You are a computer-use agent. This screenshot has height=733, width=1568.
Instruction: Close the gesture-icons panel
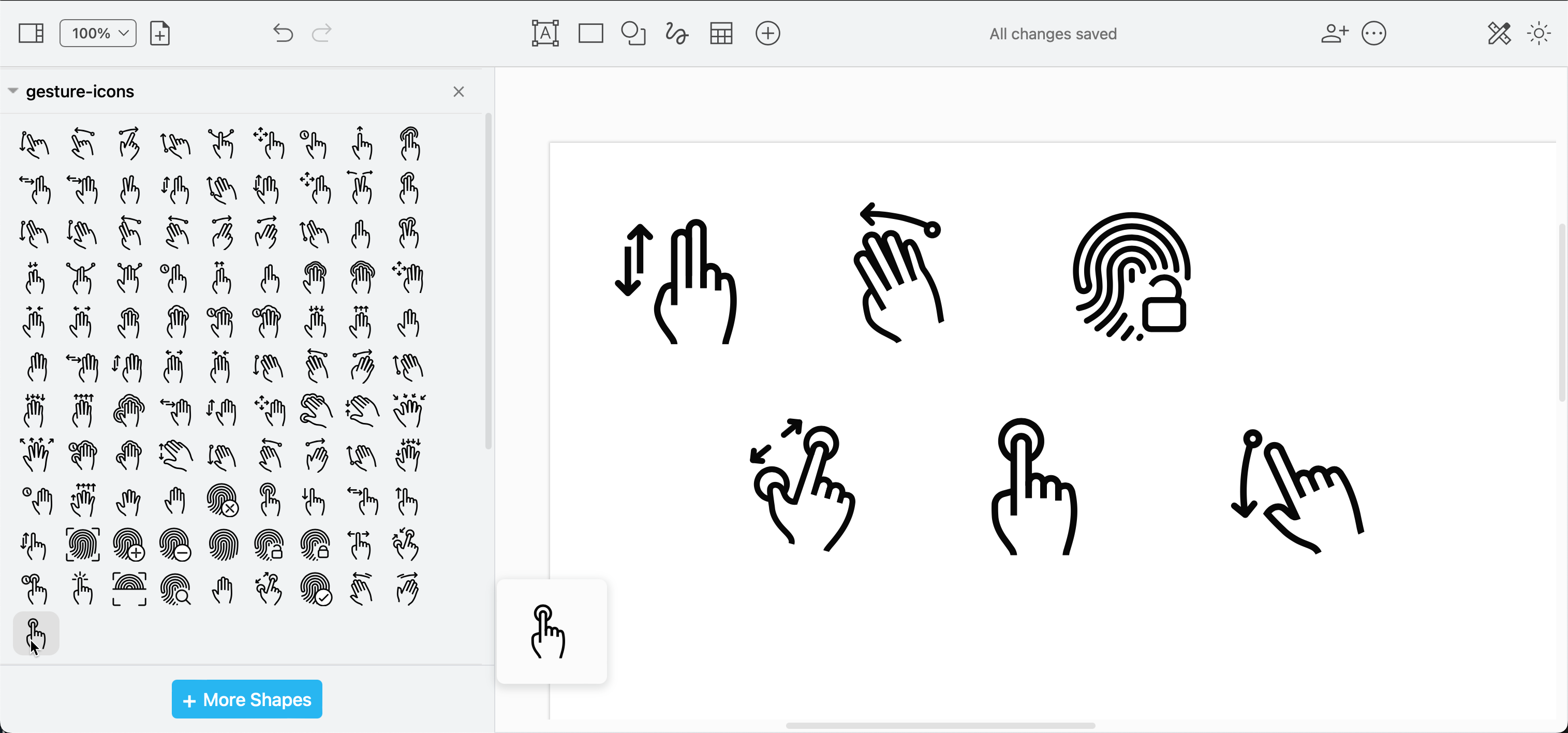coord(458,92)
